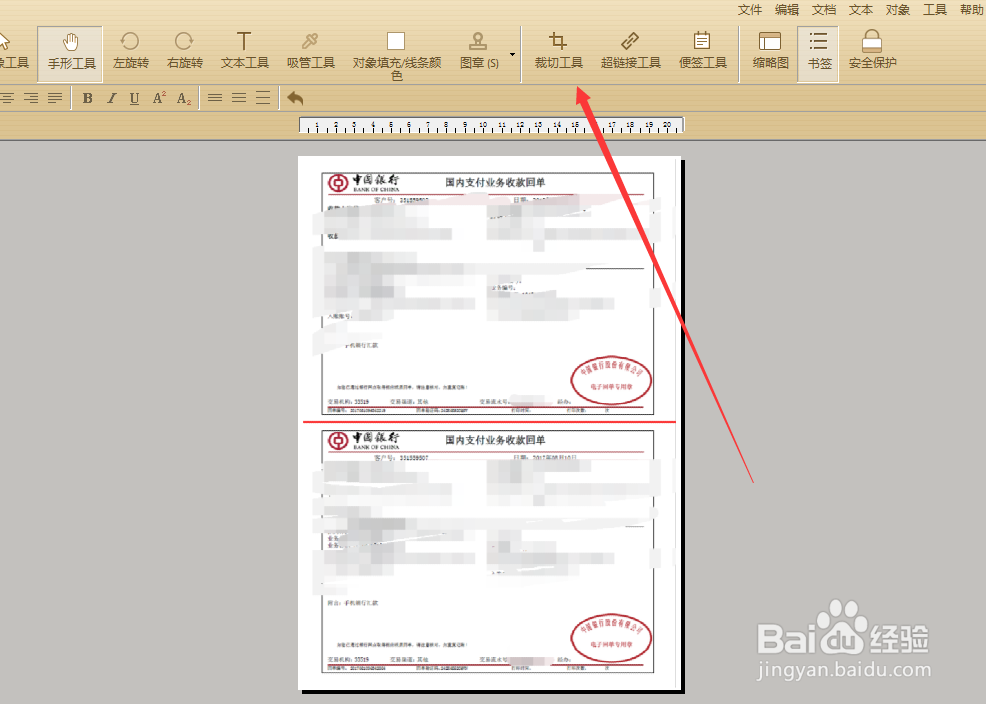986x704 pixels.
Task: Show the 缩略图 thumbnail panel
Action: click(770, 52)
